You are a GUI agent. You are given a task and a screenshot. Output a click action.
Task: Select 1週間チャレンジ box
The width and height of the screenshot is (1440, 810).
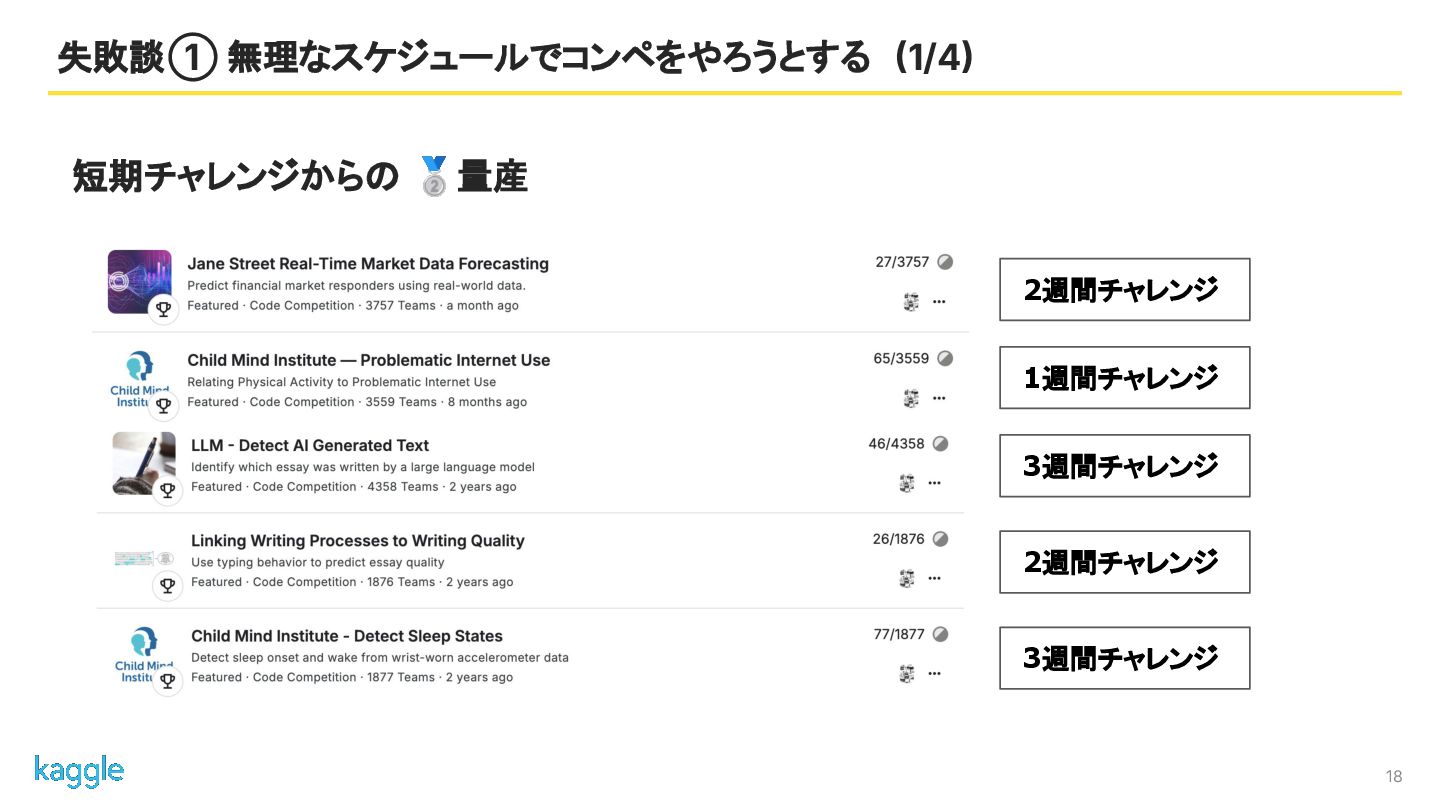coord(1125,378)
